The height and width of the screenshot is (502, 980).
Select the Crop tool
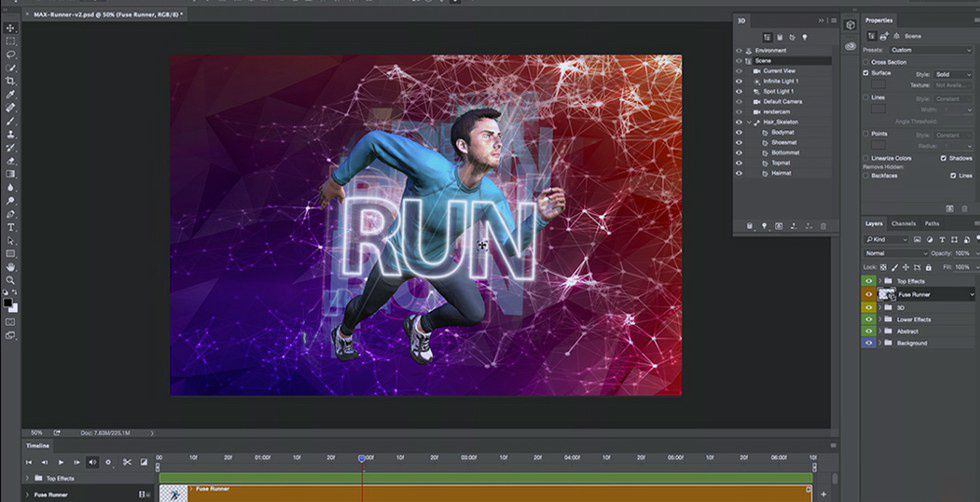click(x=11, y=80)
